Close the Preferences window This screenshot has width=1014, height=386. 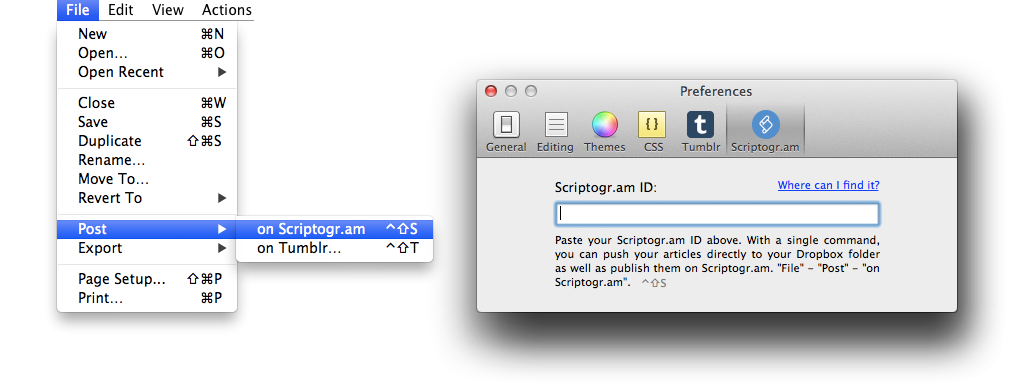[491, 92]
